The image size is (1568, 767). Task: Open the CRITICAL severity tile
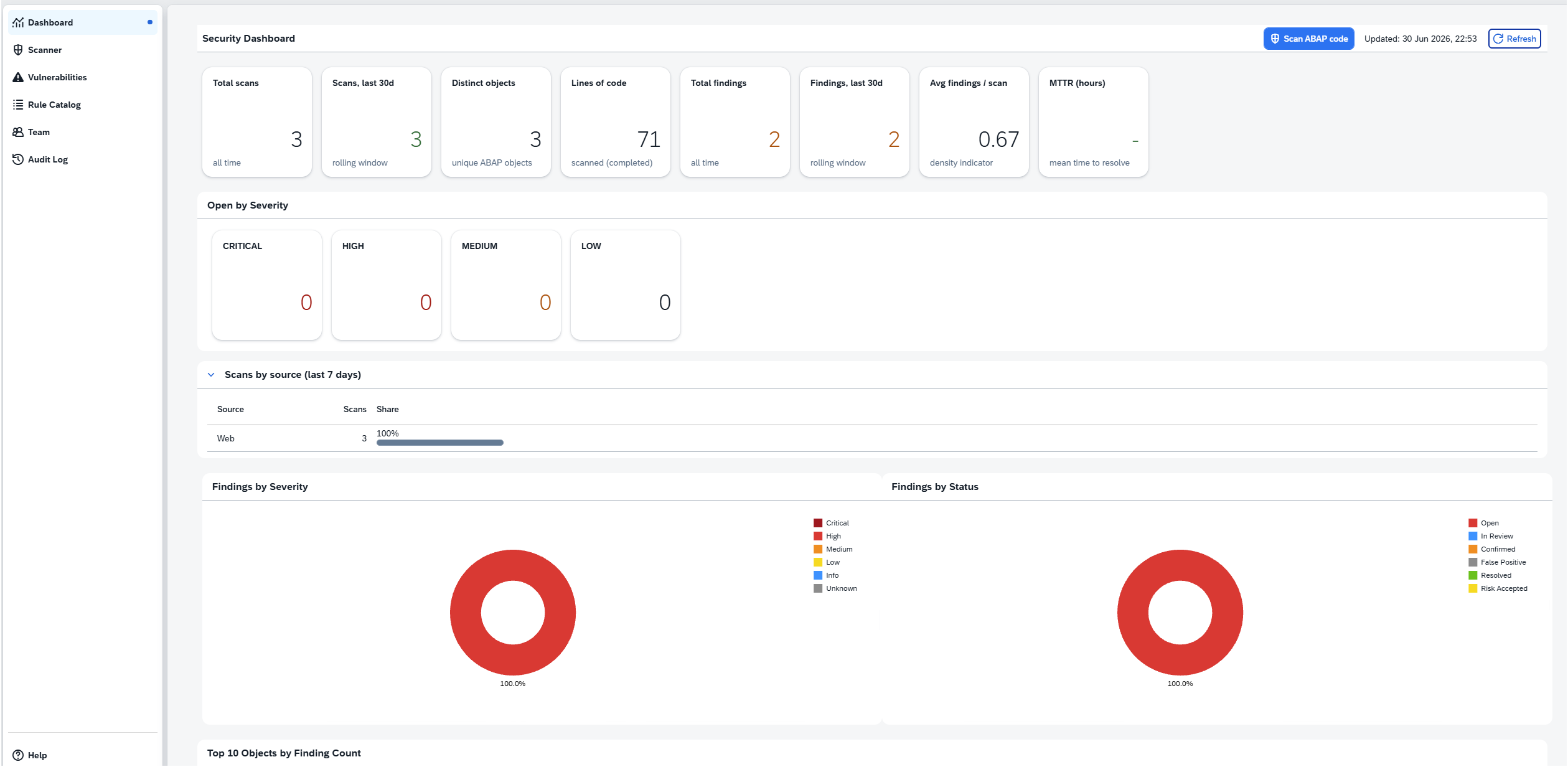[267, 285]
